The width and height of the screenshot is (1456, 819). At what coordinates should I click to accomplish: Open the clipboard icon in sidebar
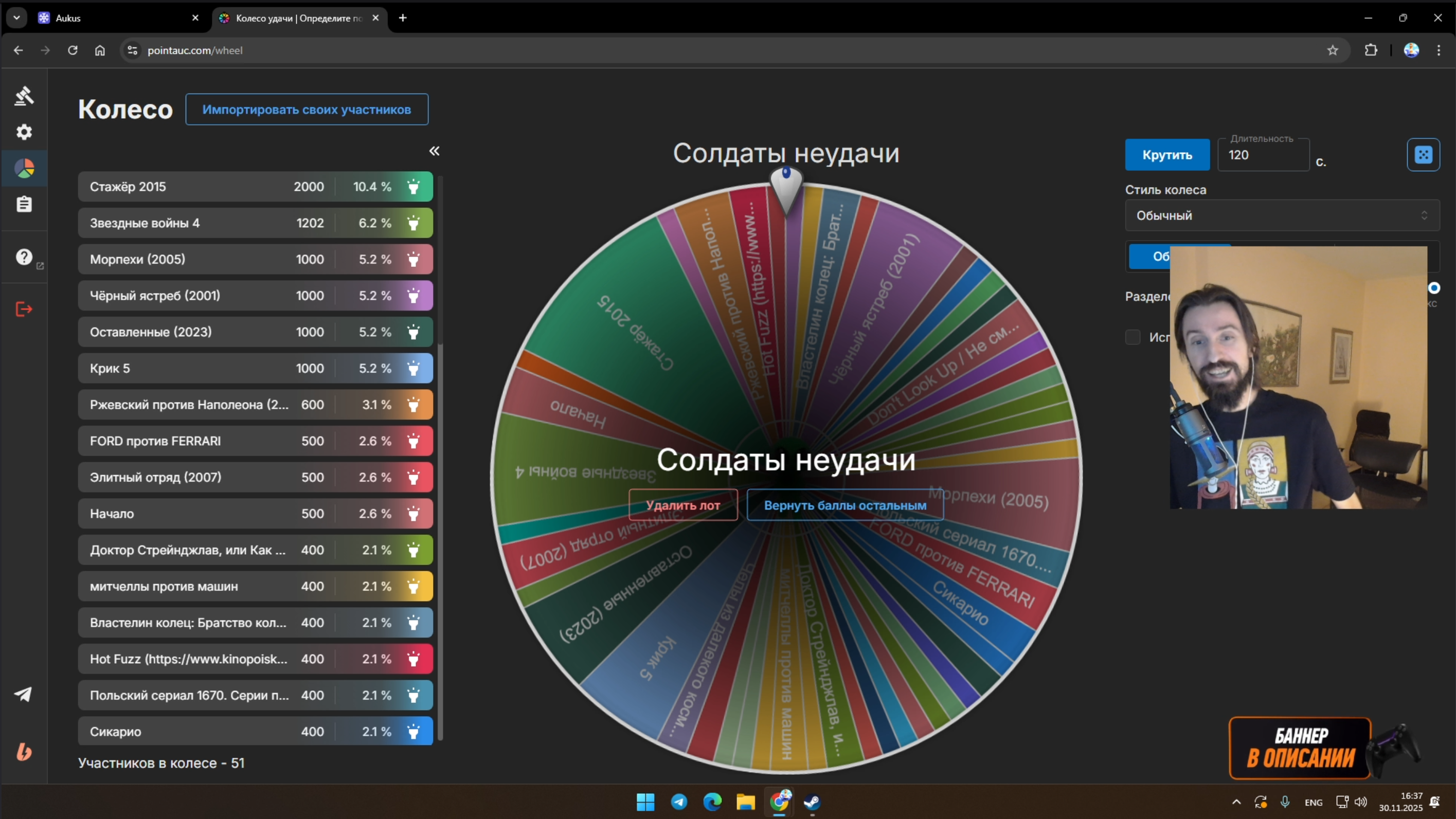coord(24,204)
